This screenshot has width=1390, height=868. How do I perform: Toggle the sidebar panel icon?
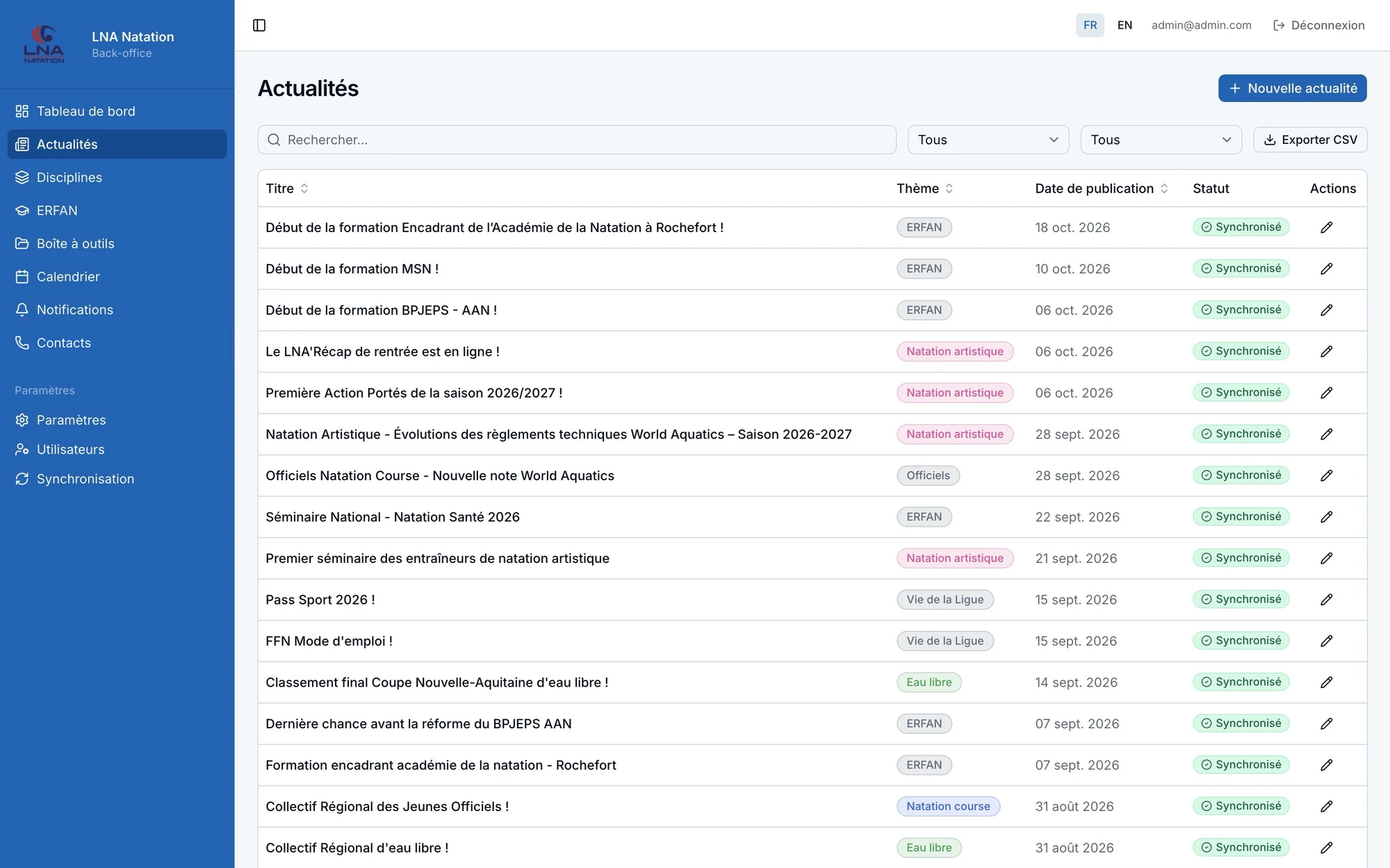point(259,25)
